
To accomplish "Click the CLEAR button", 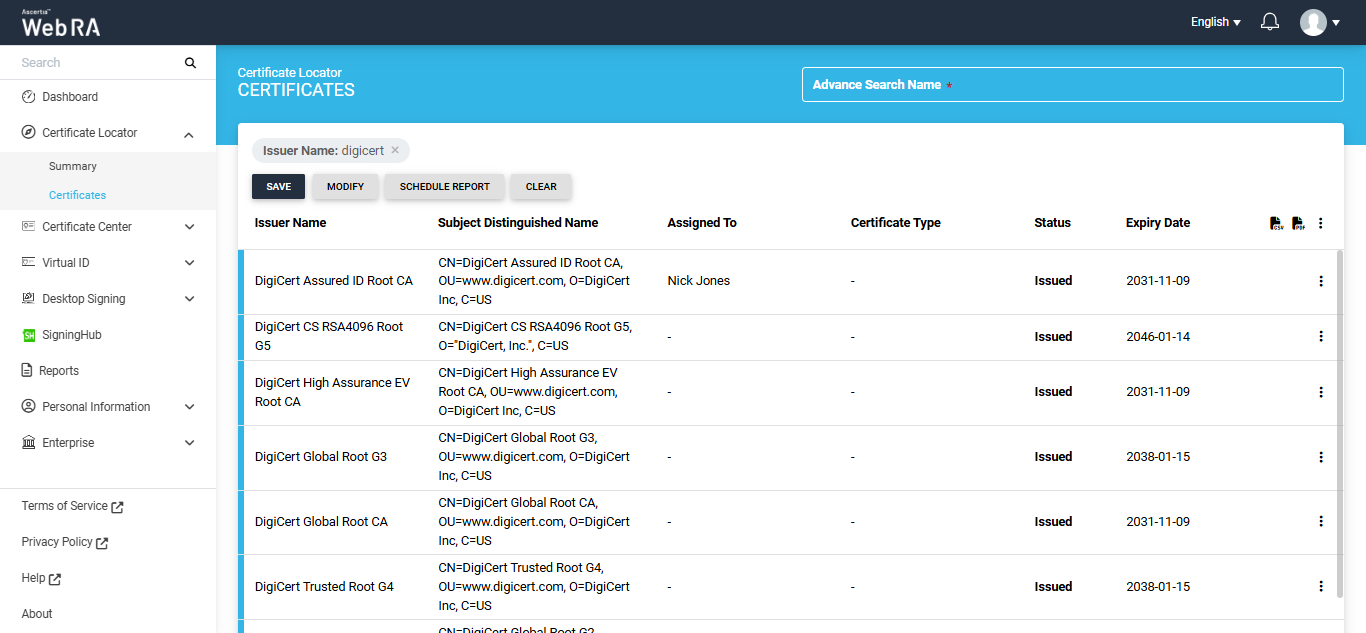I will coord(541,187).
